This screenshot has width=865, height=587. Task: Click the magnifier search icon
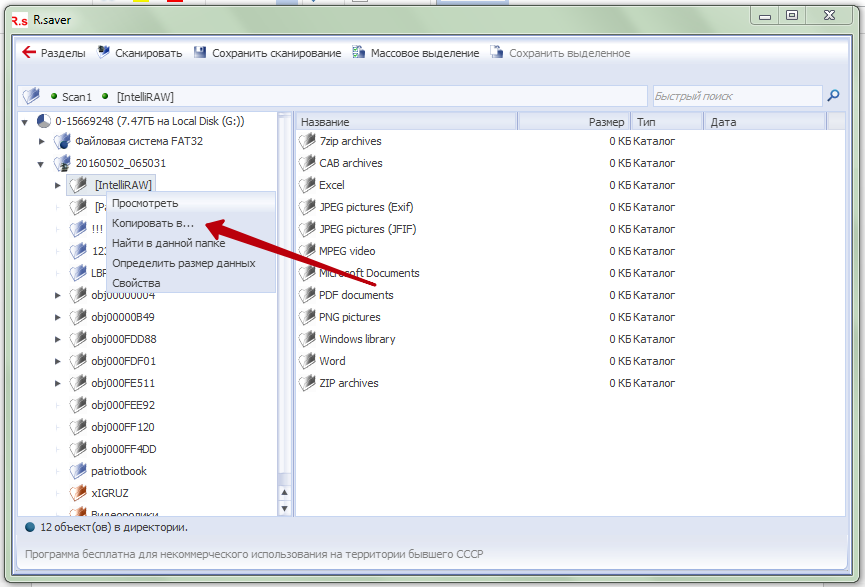point(833,96)
